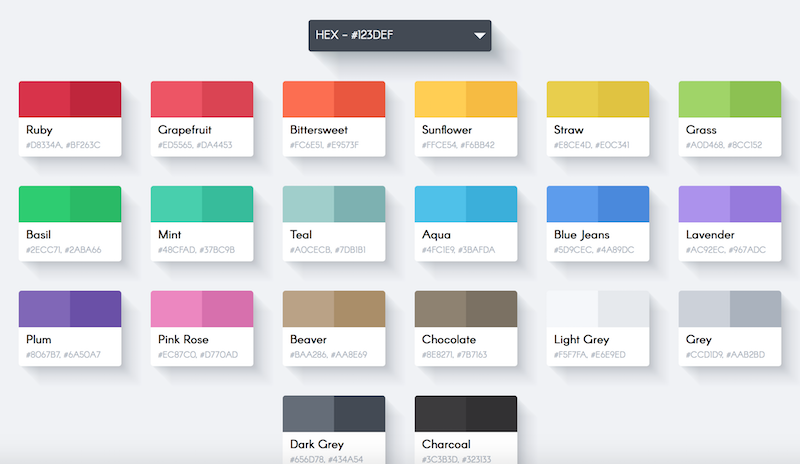The height and width of the screenshot is (464, 800).
Task: Select the lighter Mint color #48CFAD
Action: point(176,204)
